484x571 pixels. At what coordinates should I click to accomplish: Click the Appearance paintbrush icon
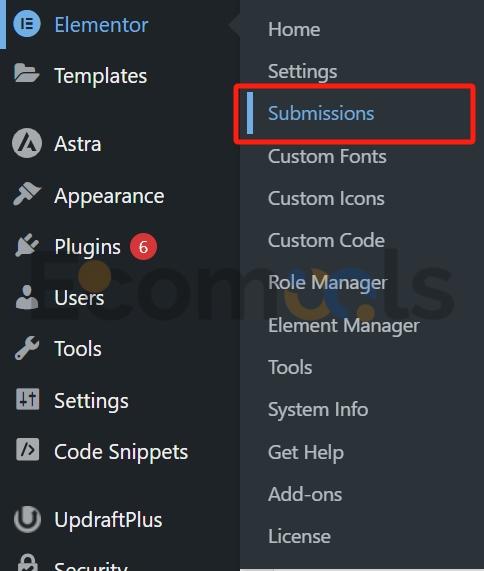pyautogui.click(x=27, y=194)
